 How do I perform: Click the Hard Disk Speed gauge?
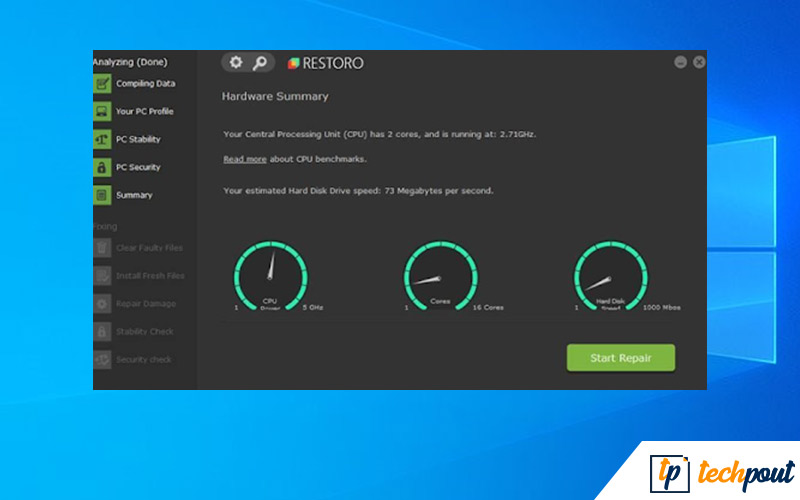(x=610, y=275)
